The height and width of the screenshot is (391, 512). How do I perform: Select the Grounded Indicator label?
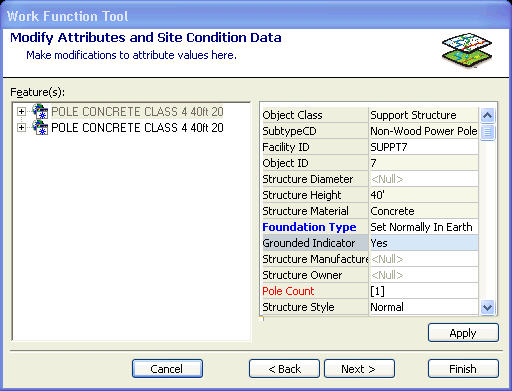point(315,243)
